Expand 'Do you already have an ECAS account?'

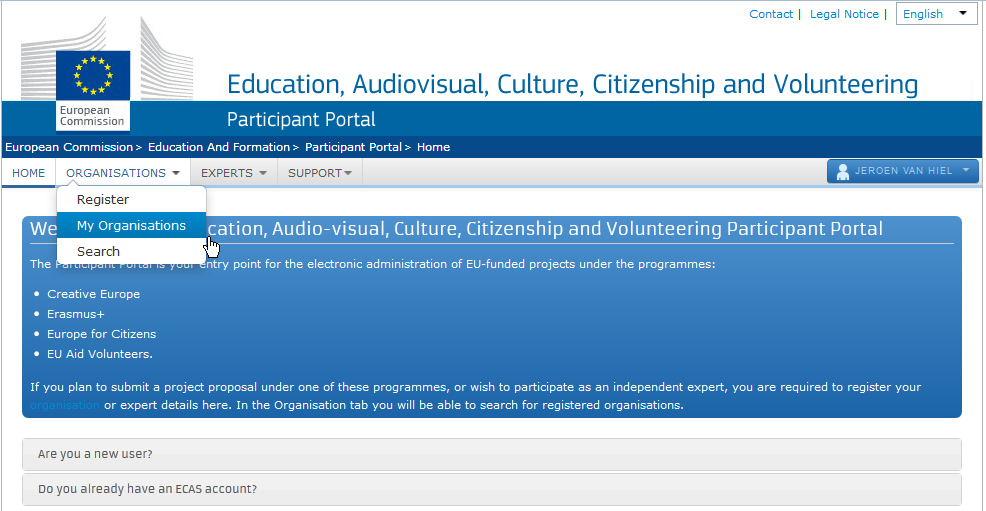[x=492, y=489]
